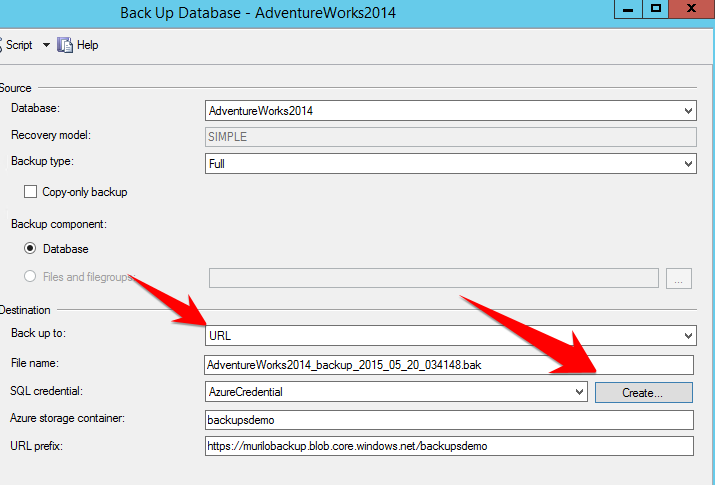Viewport: 715px width, 485px height.
Task: Click the filegroups browse ellipsis button
Action: [679, 279]
